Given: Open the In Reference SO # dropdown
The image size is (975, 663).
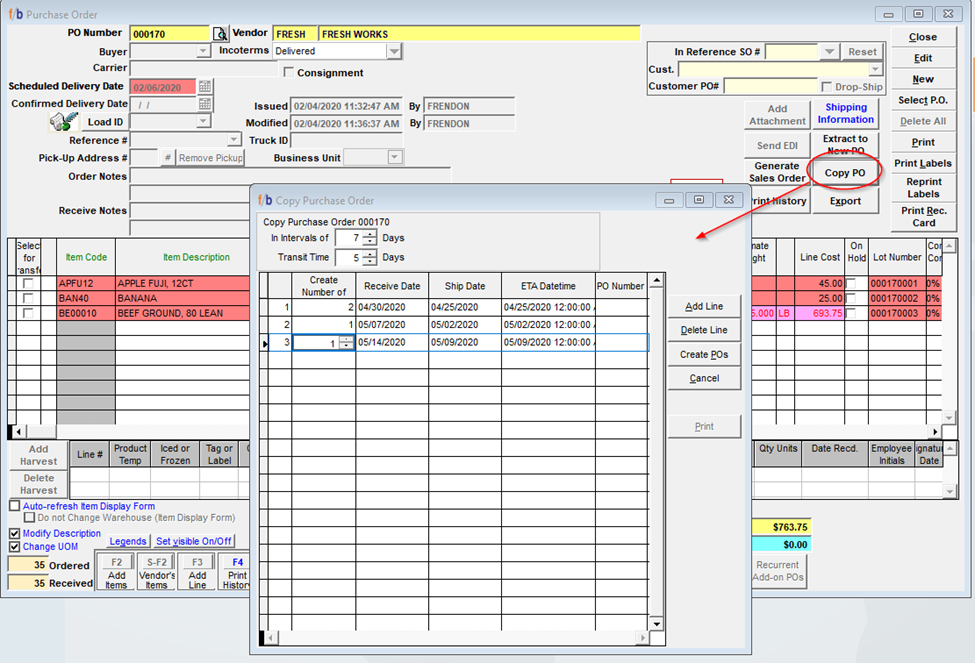Looking at the screenshot, I should click(829, 52).
